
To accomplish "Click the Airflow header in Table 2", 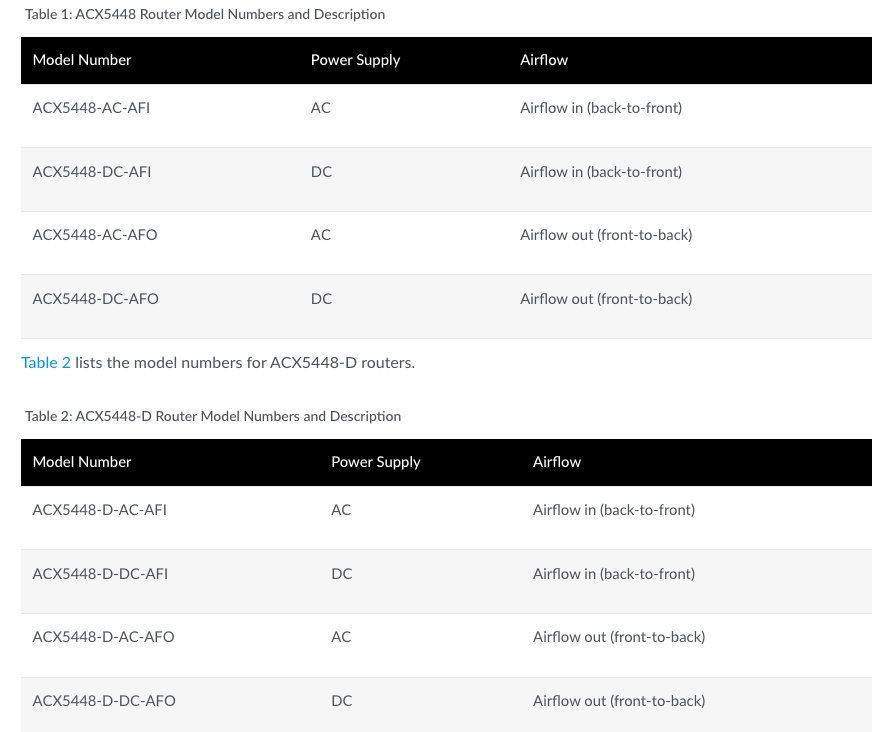I will [x=557, y=462].
